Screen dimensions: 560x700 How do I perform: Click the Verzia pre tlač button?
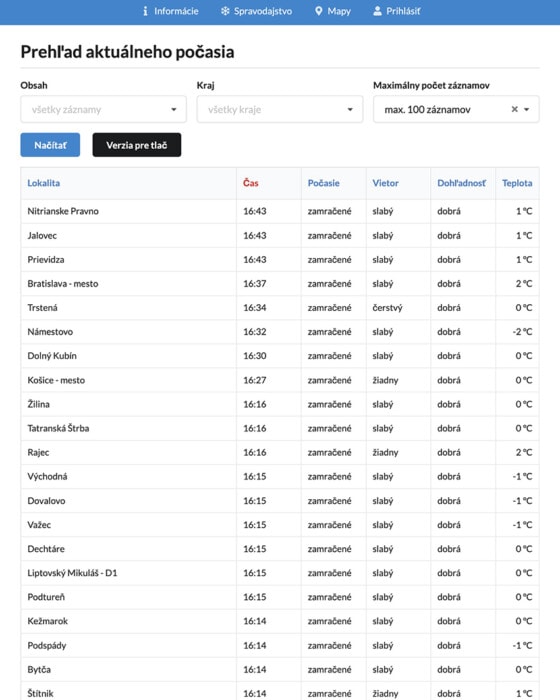[x=137, y=145]
